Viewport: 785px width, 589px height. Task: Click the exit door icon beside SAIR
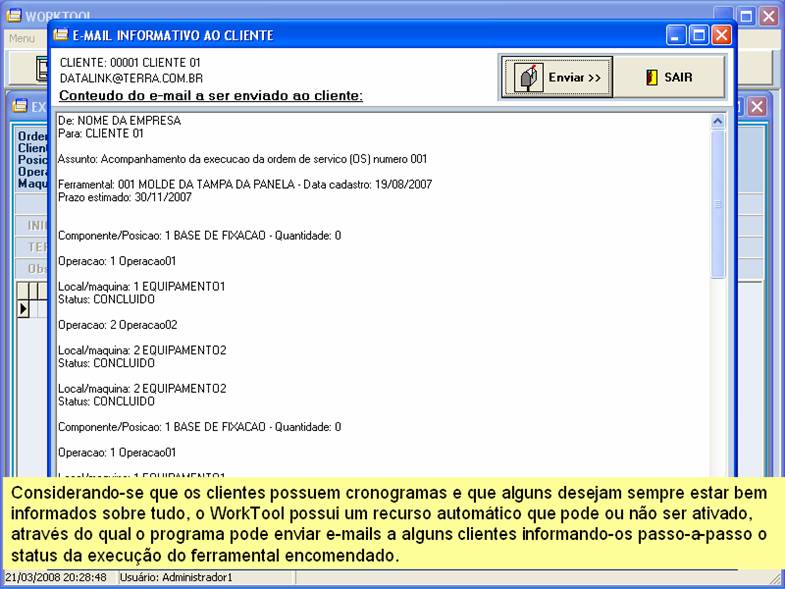[x=651, y=77]
